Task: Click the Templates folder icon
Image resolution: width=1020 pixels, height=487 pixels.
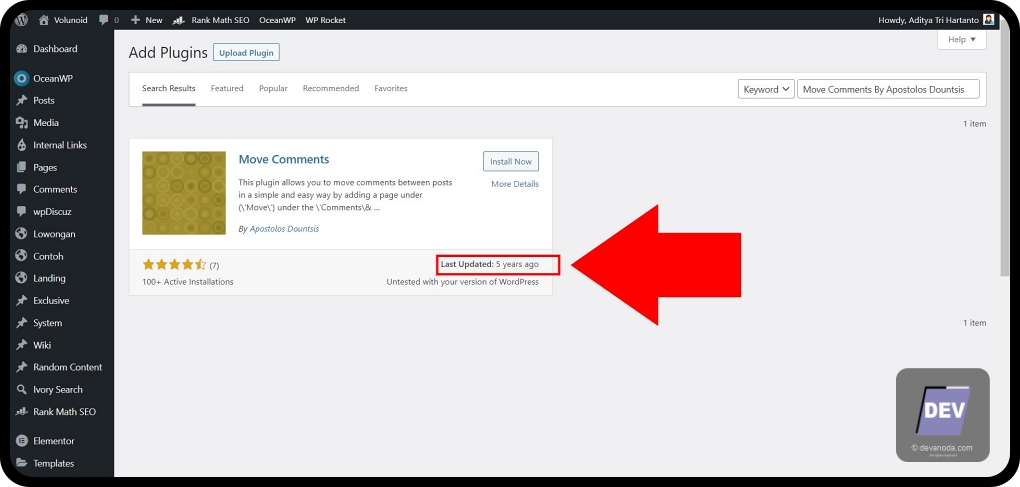Action: [x=22, y=463]
